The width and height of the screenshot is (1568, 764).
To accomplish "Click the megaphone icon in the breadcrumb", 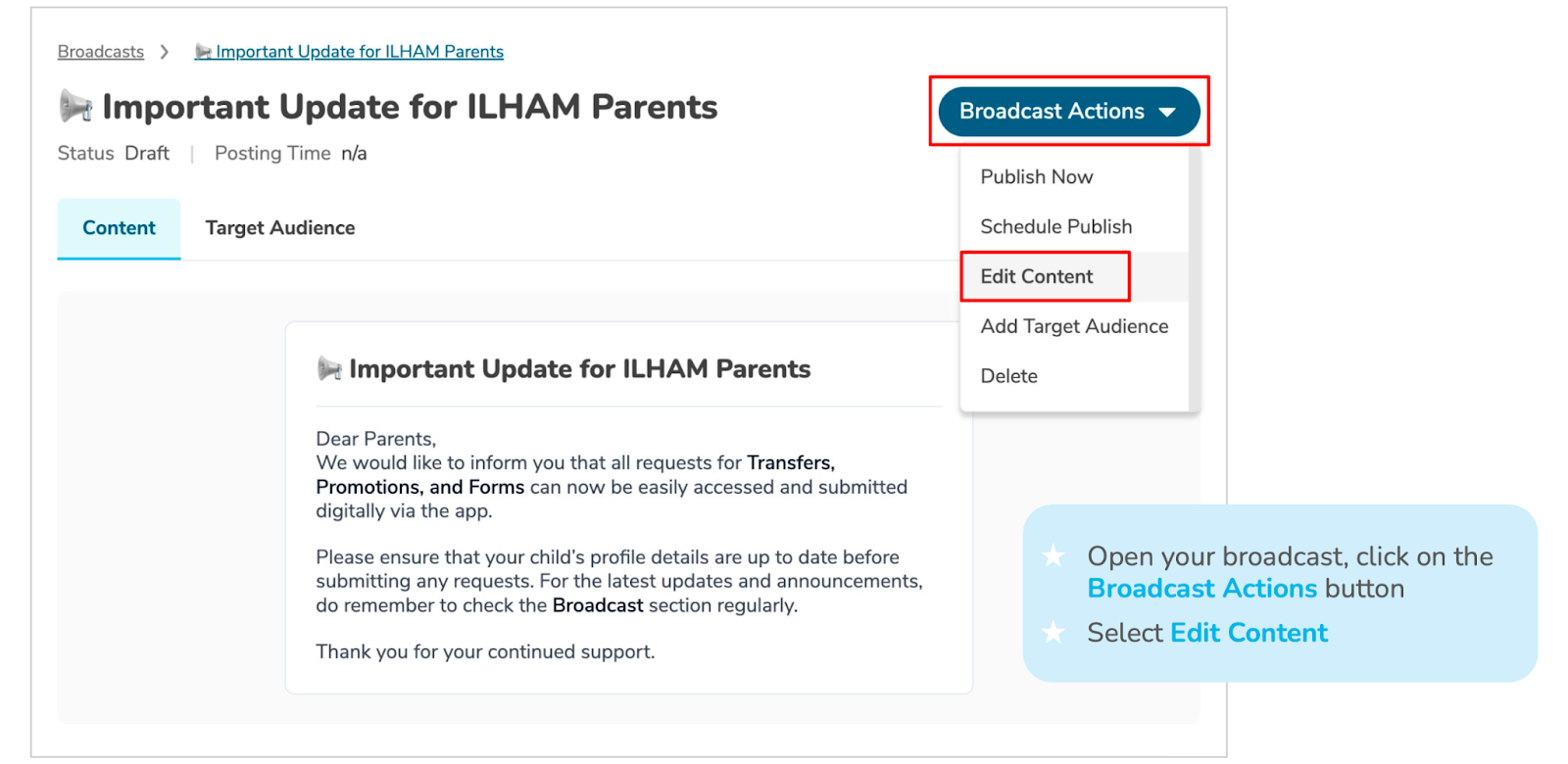I will (203, 52).
